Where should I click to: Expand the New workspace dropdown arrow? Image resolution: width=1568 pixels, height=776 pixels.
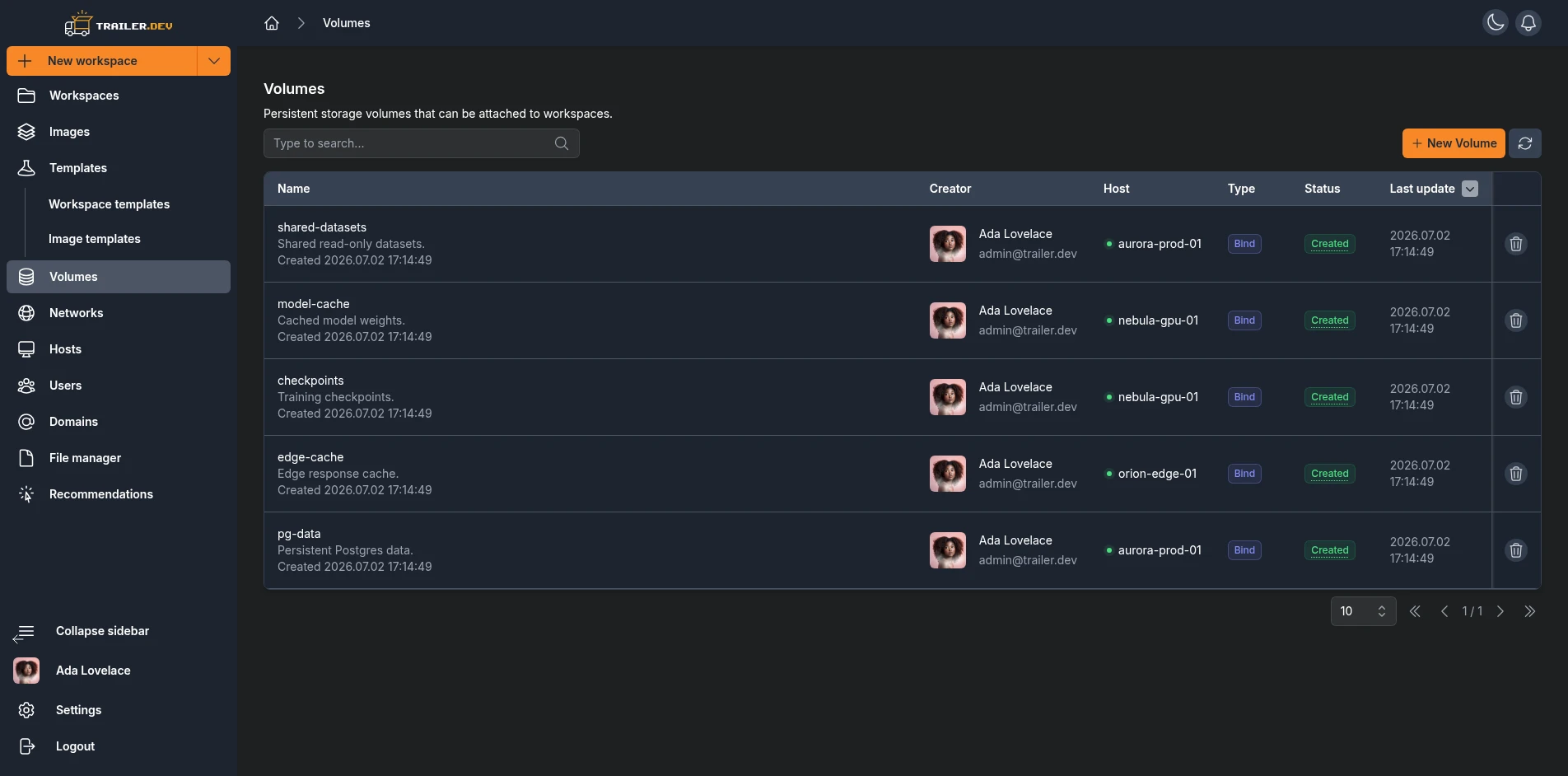coord(214,61)
